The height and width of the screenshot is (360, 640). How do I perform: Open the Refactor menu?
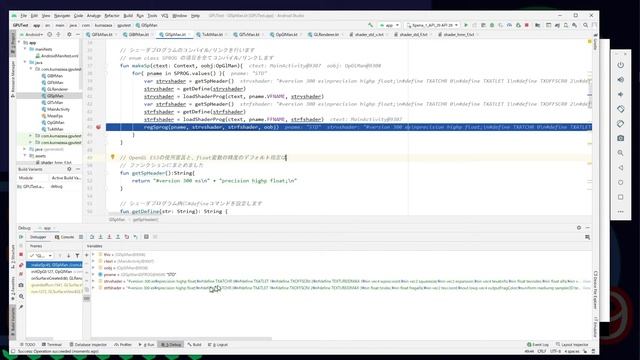(x=112, y=16)
